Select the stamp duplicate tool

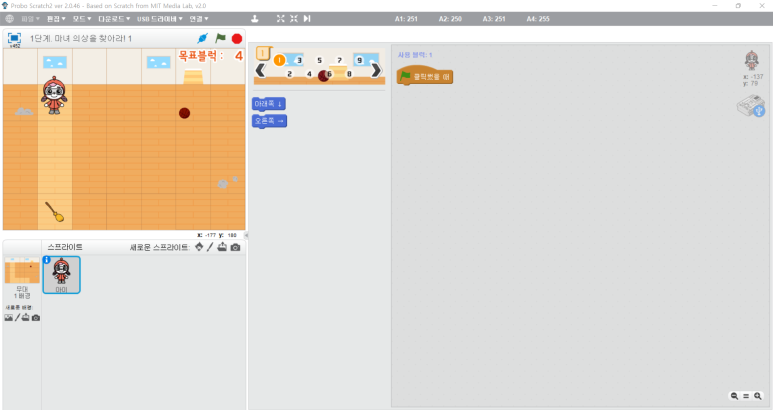(x=255, y=19)
